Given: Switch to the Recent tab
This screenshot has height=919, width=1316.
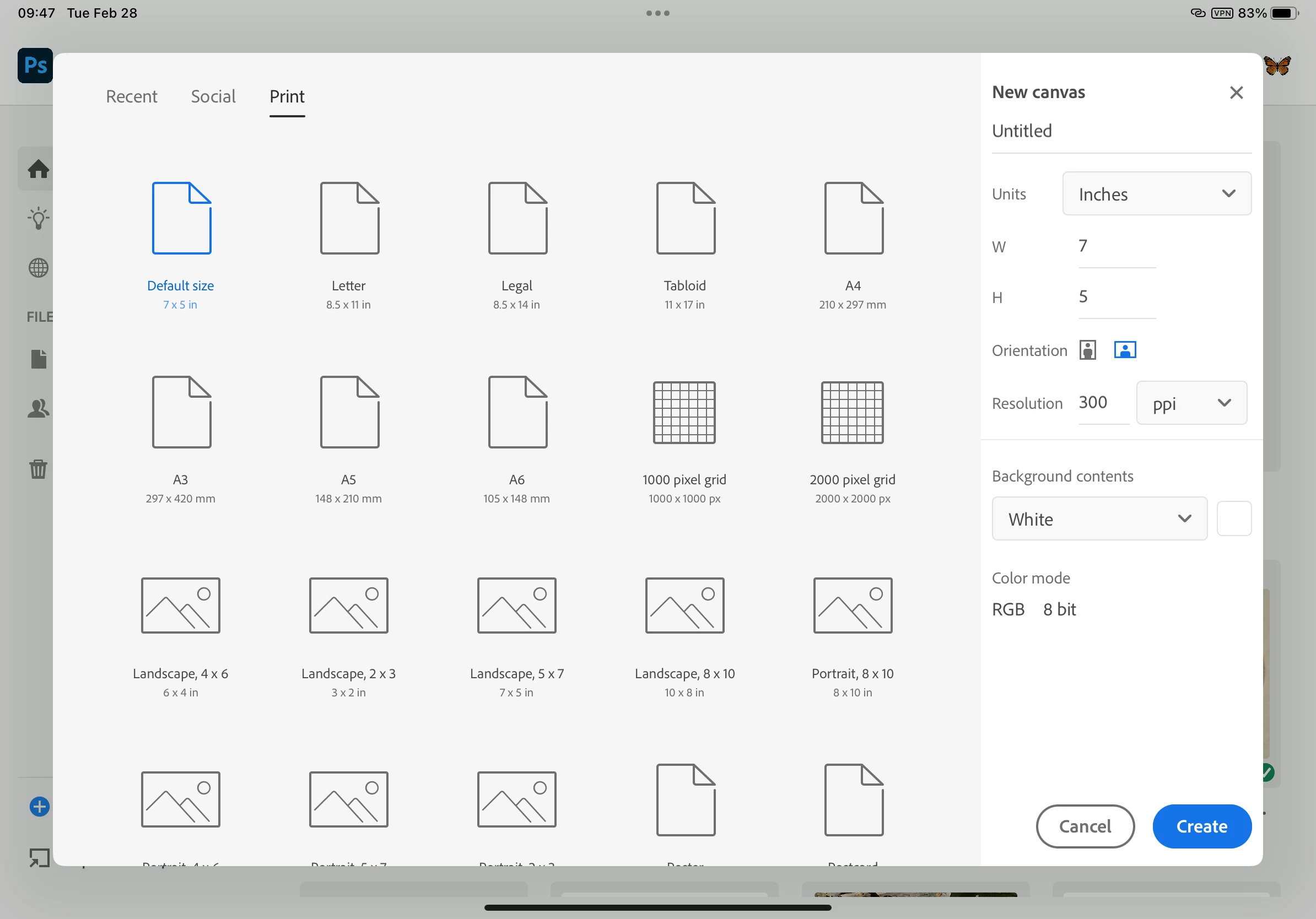Looking at the screenshot, I should (x=131, y=96).
